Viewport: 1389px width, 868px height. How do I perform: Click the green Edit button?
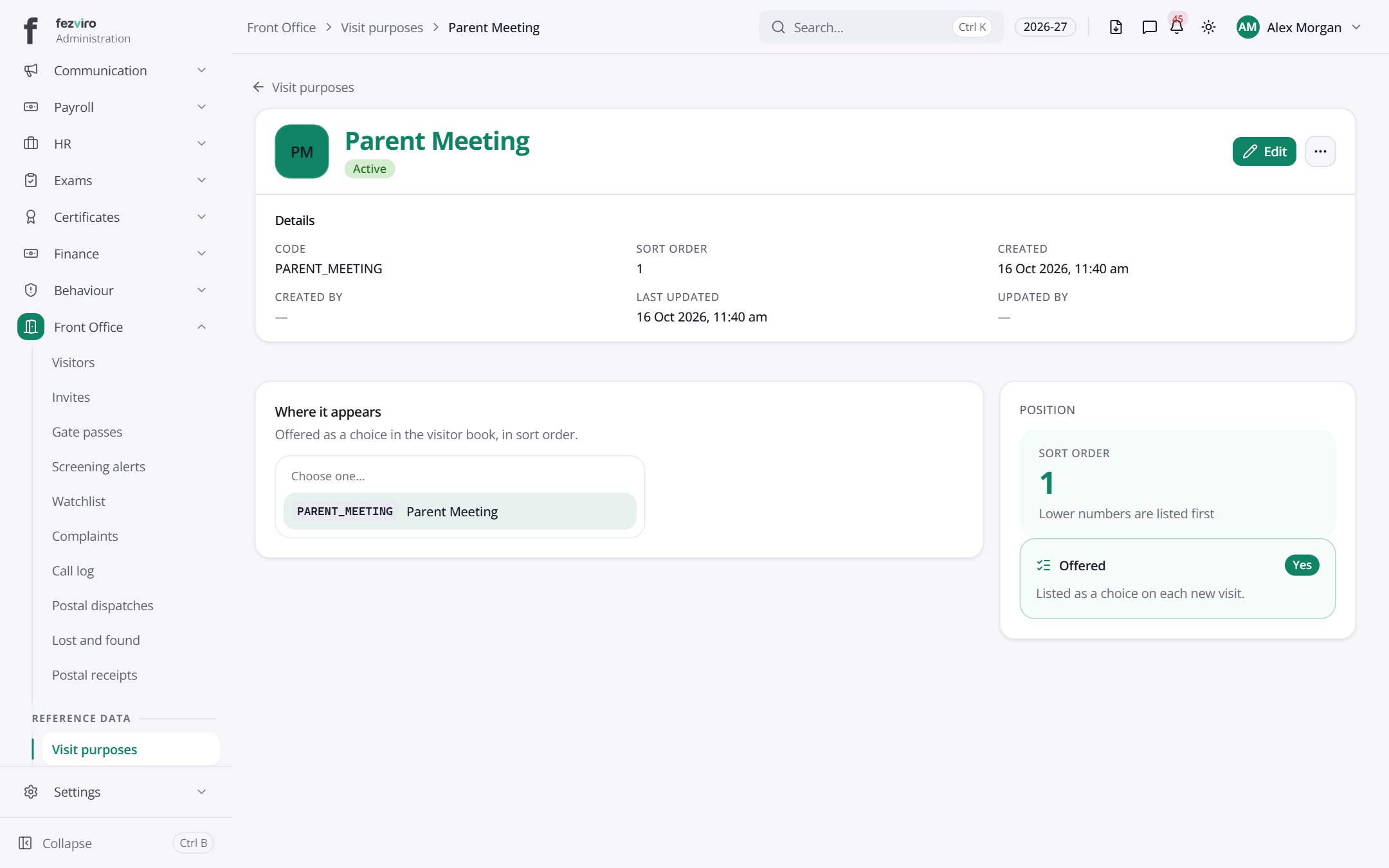pyautogui.click(x=1264, y=152)
